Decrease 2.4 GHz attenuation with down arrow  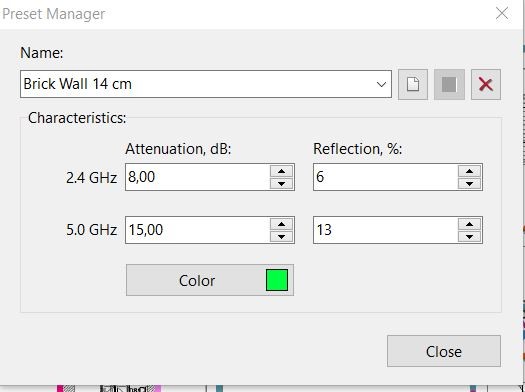(282, 183)
